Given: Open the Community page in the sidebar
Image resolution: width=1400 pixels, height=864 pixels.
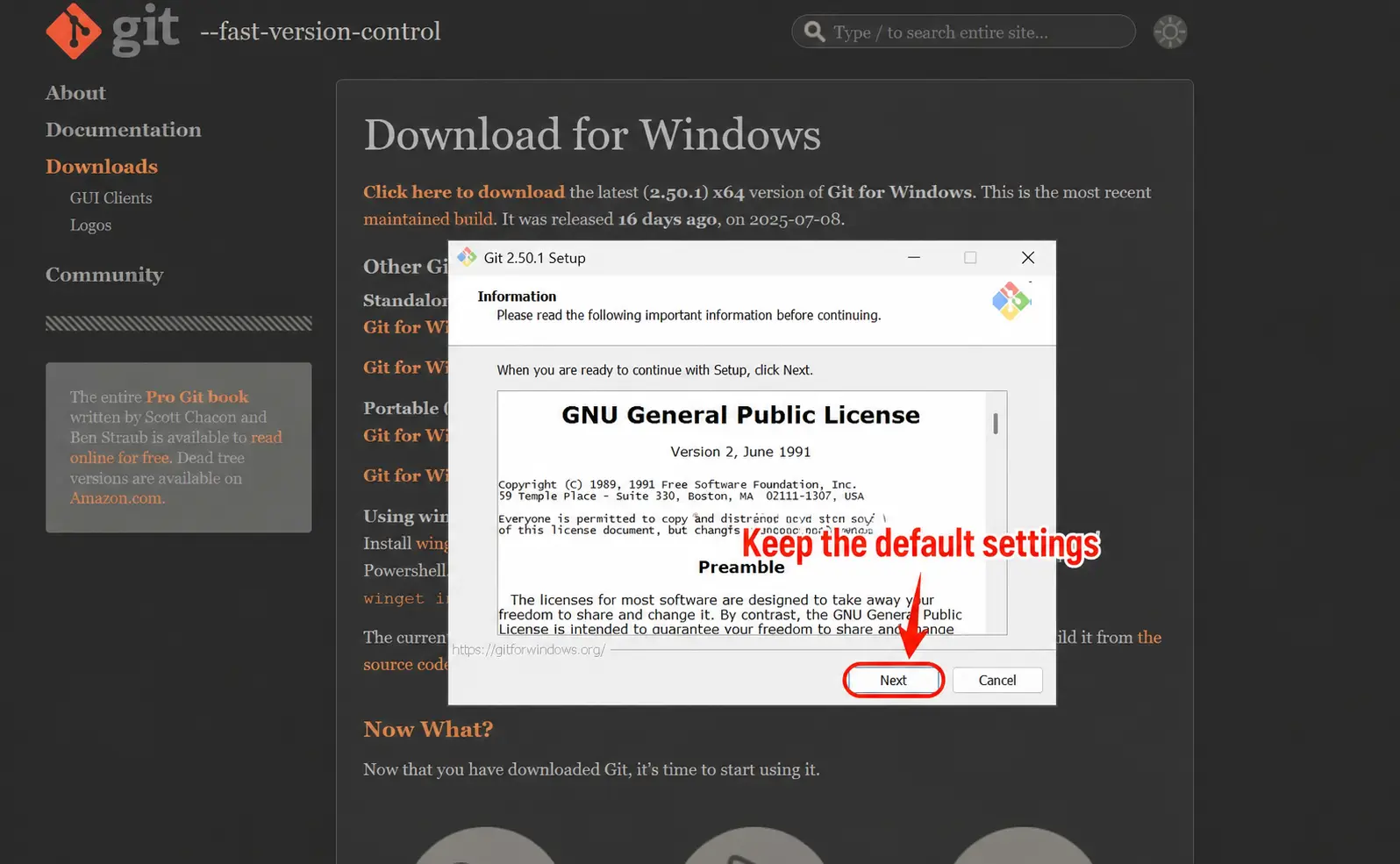Looking at the screenshot, I should (104, 275).
